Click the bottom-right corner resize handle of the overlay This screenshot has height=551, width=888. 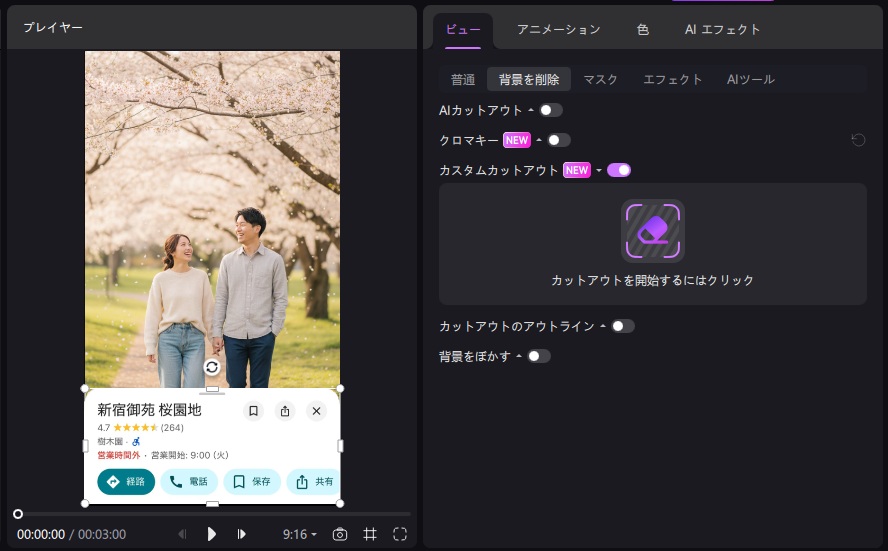pos(340,503)
